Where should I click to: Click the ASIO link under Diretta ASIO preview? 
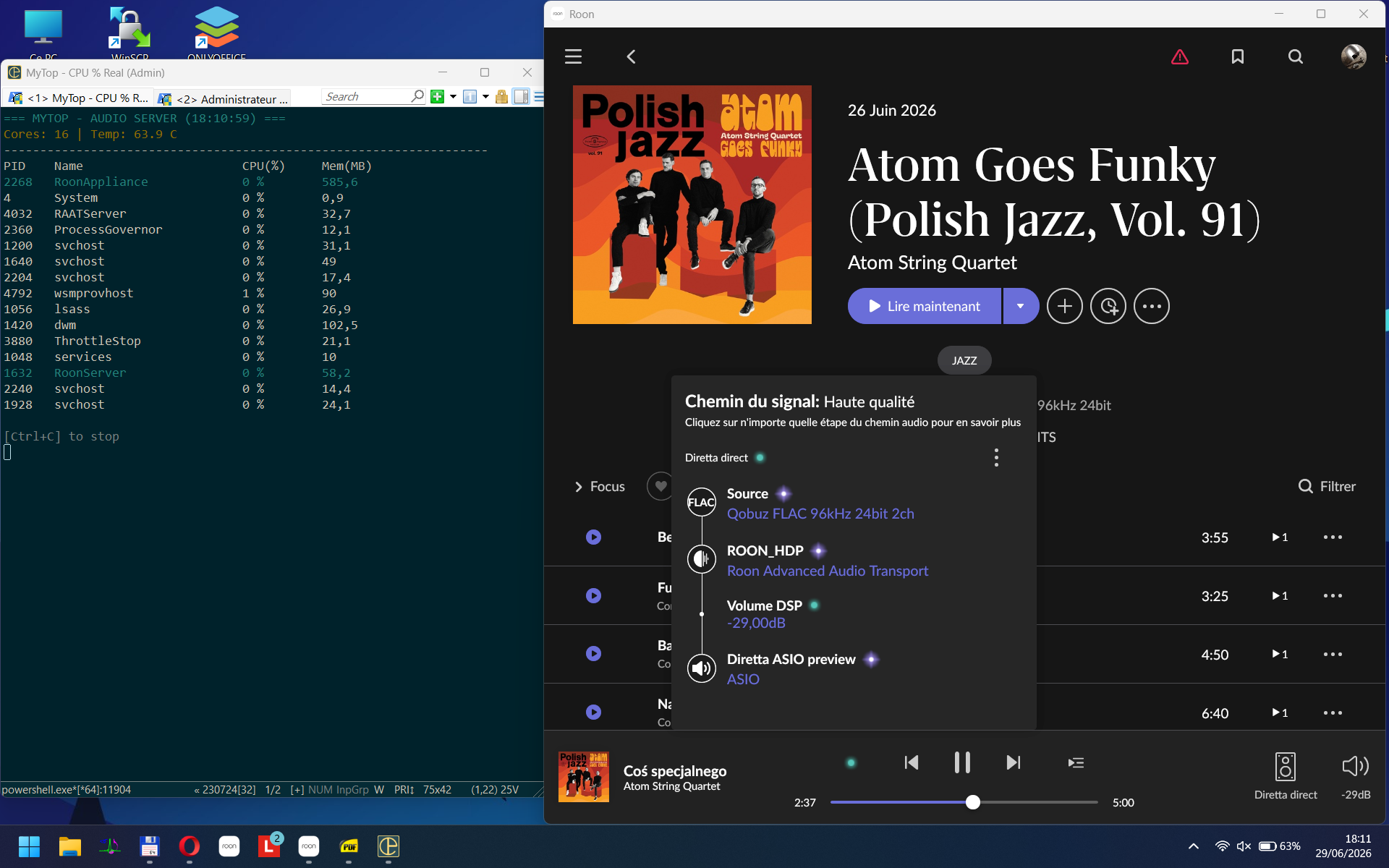[743, 679]
